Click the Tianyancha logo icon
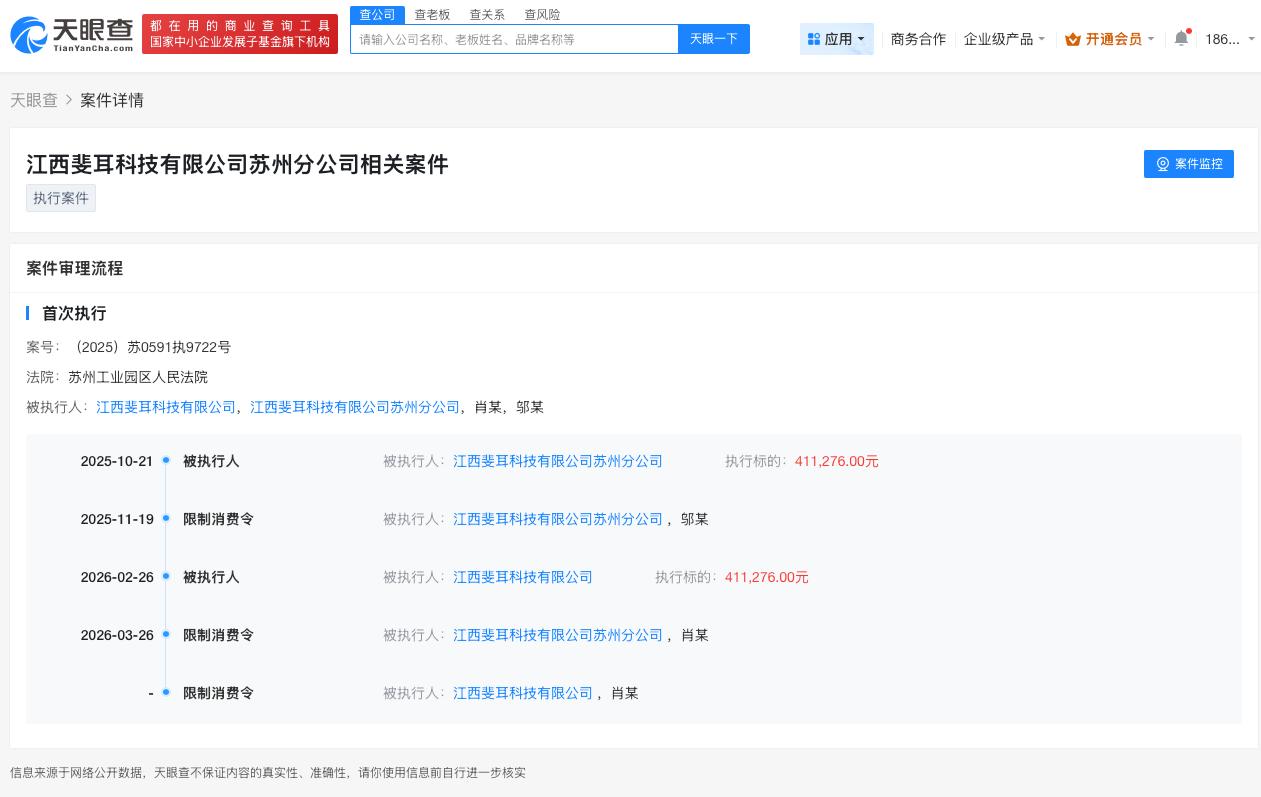 pyautogui.click(x=30, y=35)
